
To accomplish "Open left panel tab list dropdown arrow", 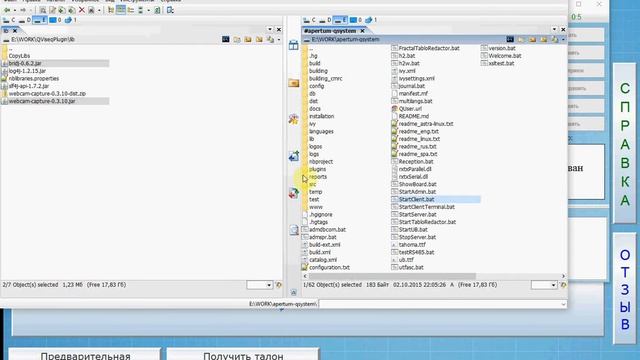I will click(x=270, y=29).
